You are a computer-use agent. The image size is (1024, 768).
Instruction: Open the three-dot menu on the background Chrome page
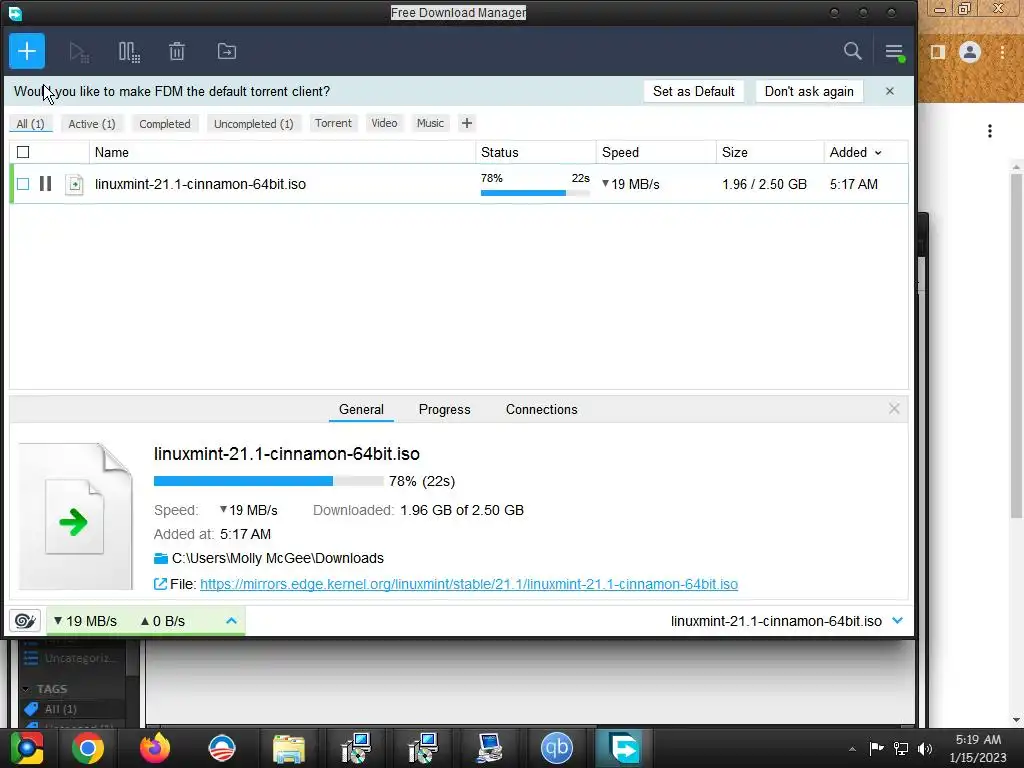pyautogui.click(x=990, y=131)
